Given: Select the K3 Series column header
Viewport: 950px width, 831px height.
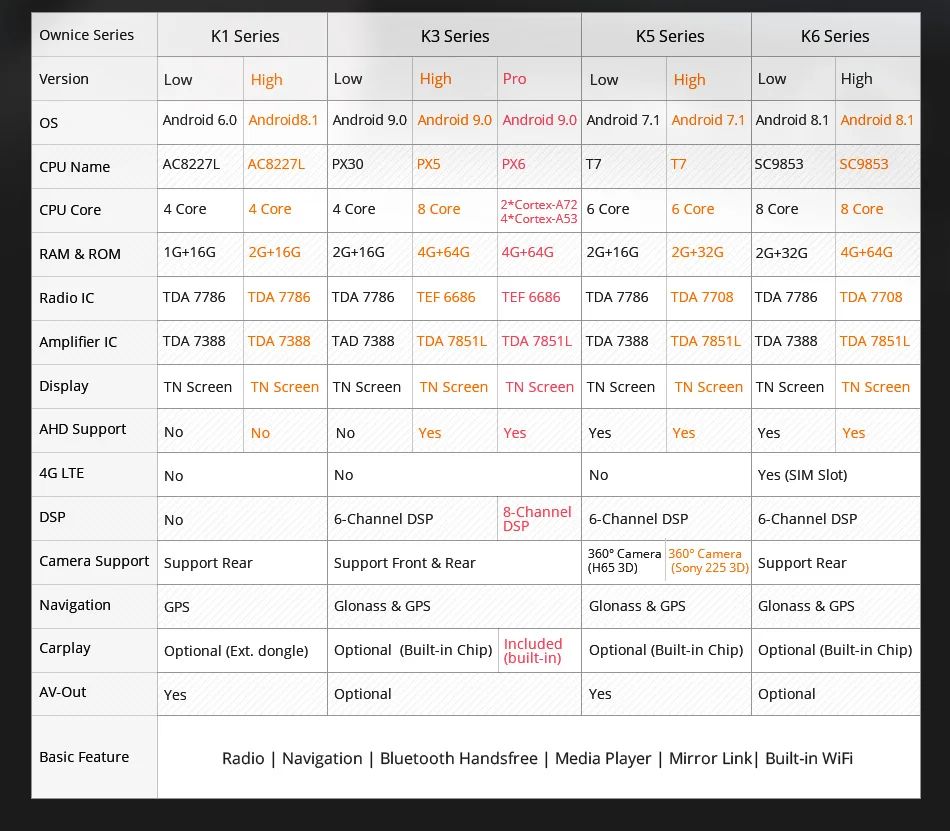Looking at the screenshot, I should click(x=454, y=35).
